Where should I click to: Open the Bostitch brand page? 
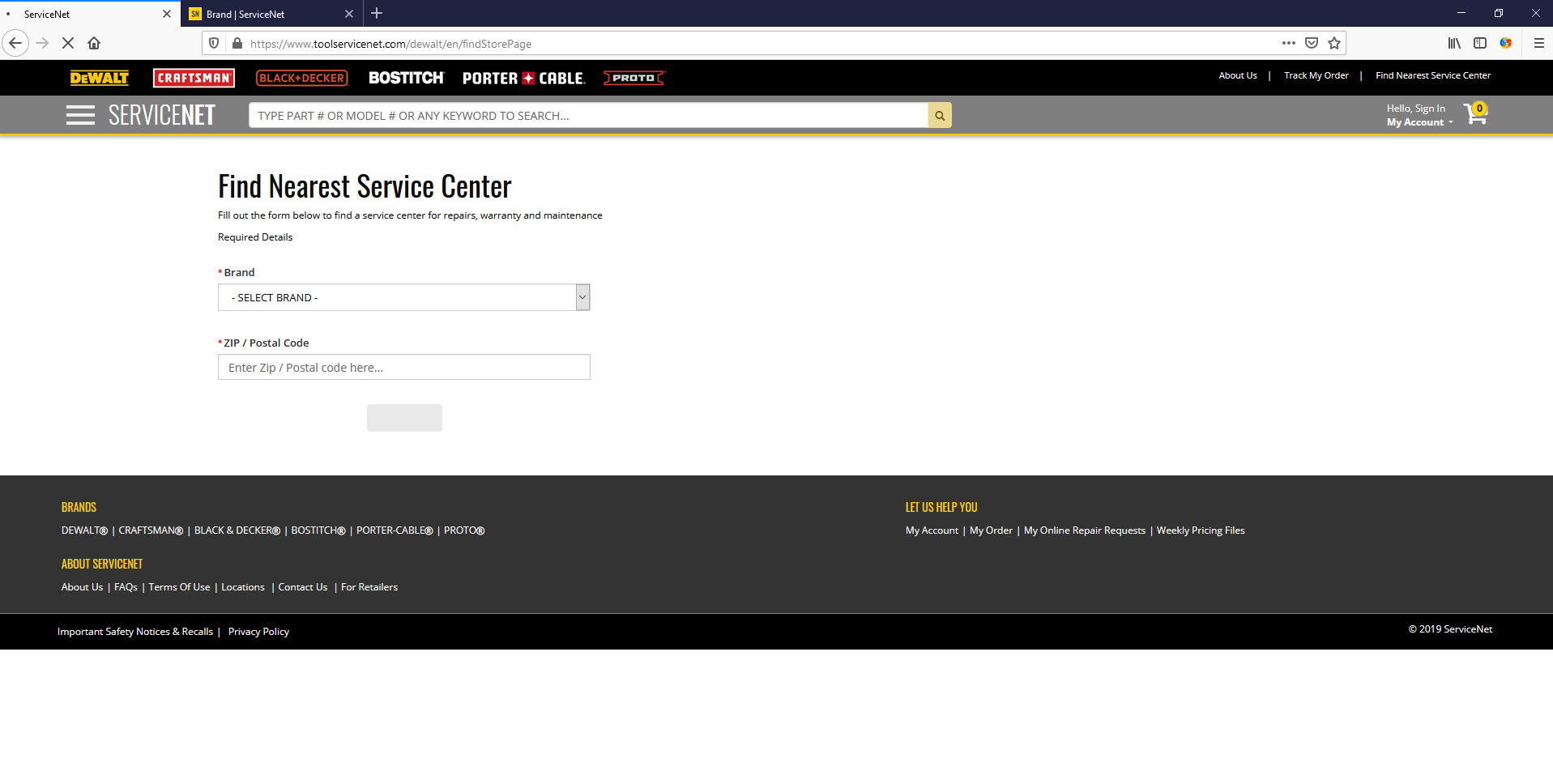[x=405, y=77]
